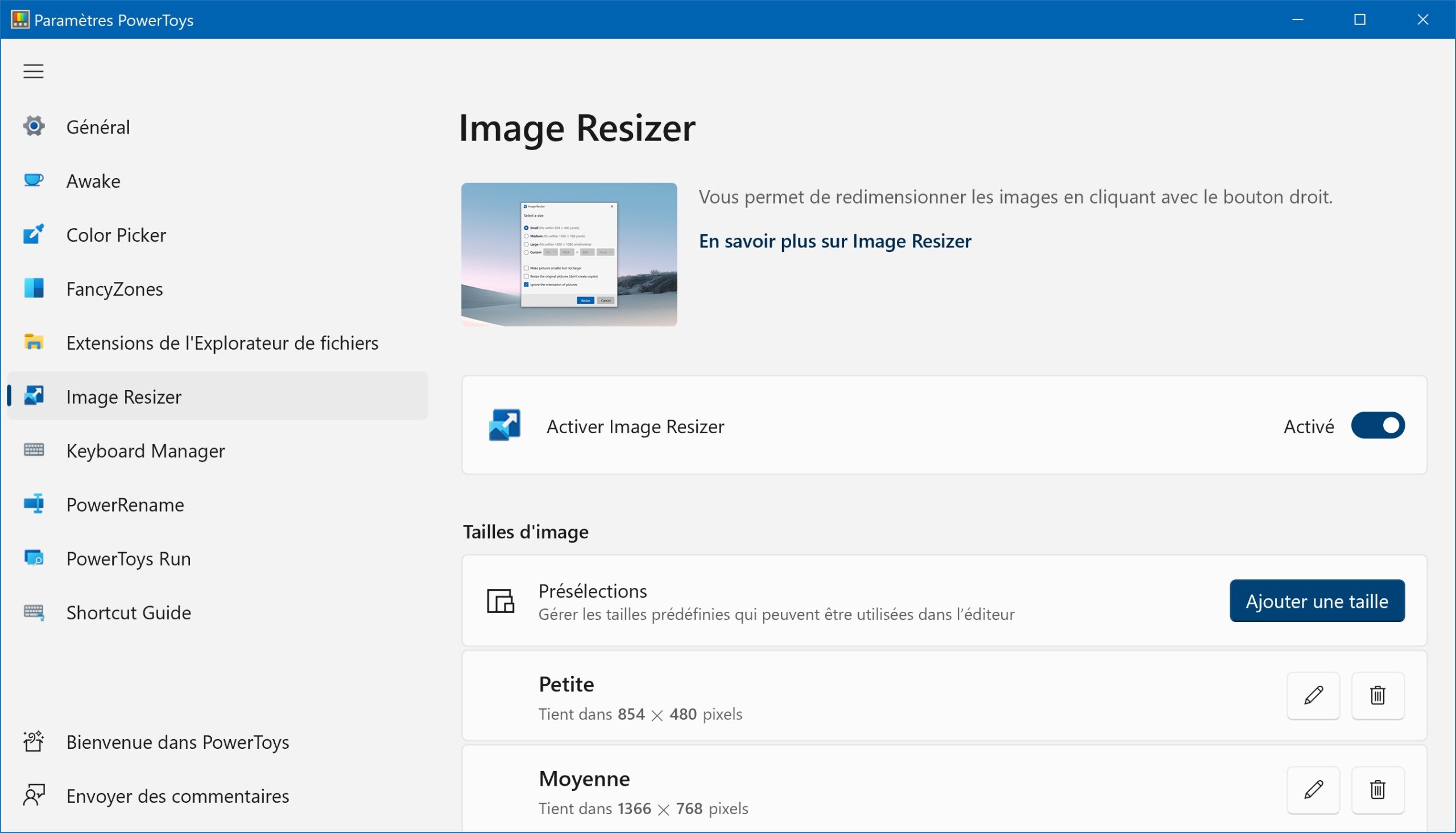Click the Awake coffee cup icon

click(x=34, y=180)
